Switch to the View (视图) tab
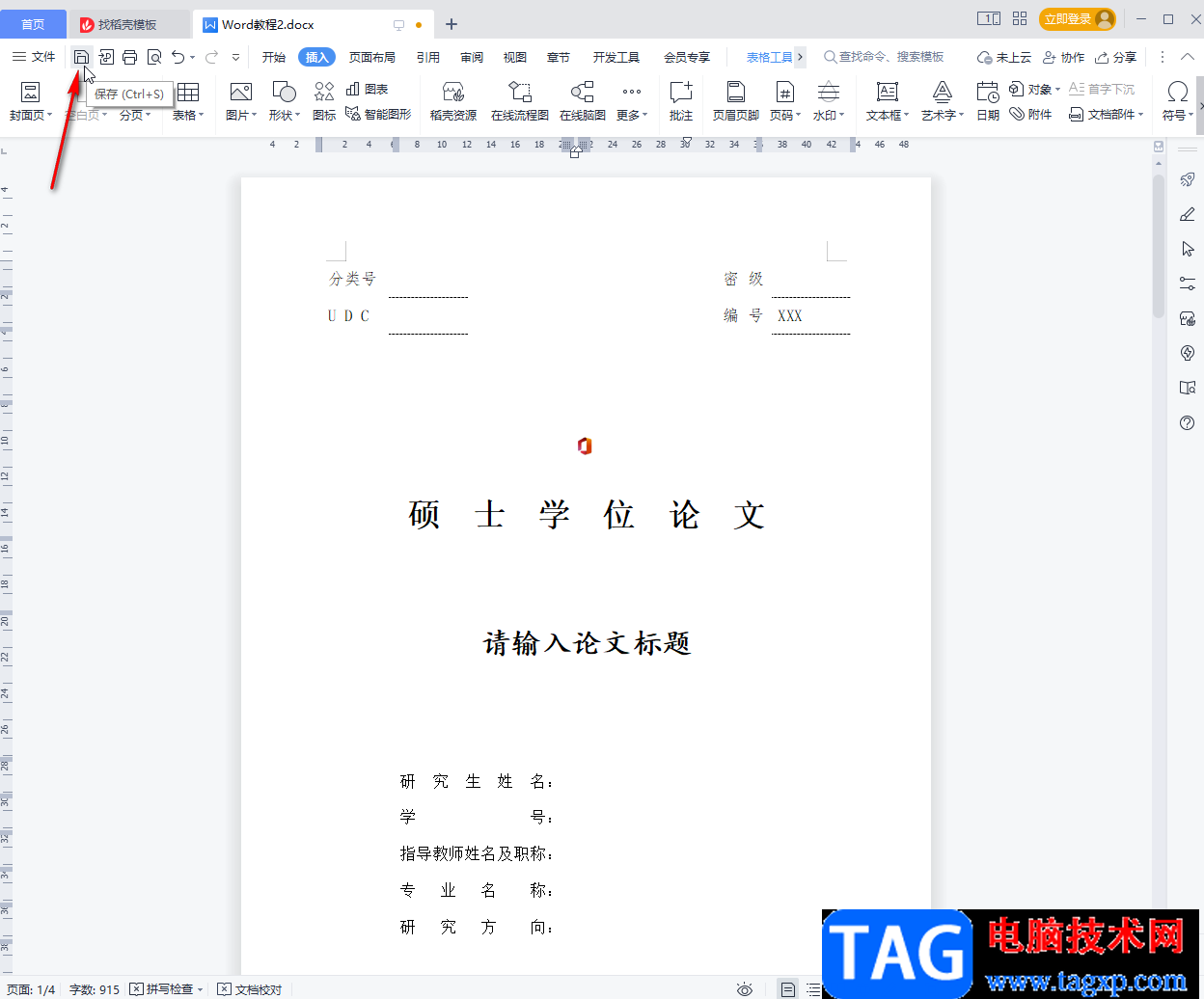1204x999 pixels. click(x=515, y=57)
